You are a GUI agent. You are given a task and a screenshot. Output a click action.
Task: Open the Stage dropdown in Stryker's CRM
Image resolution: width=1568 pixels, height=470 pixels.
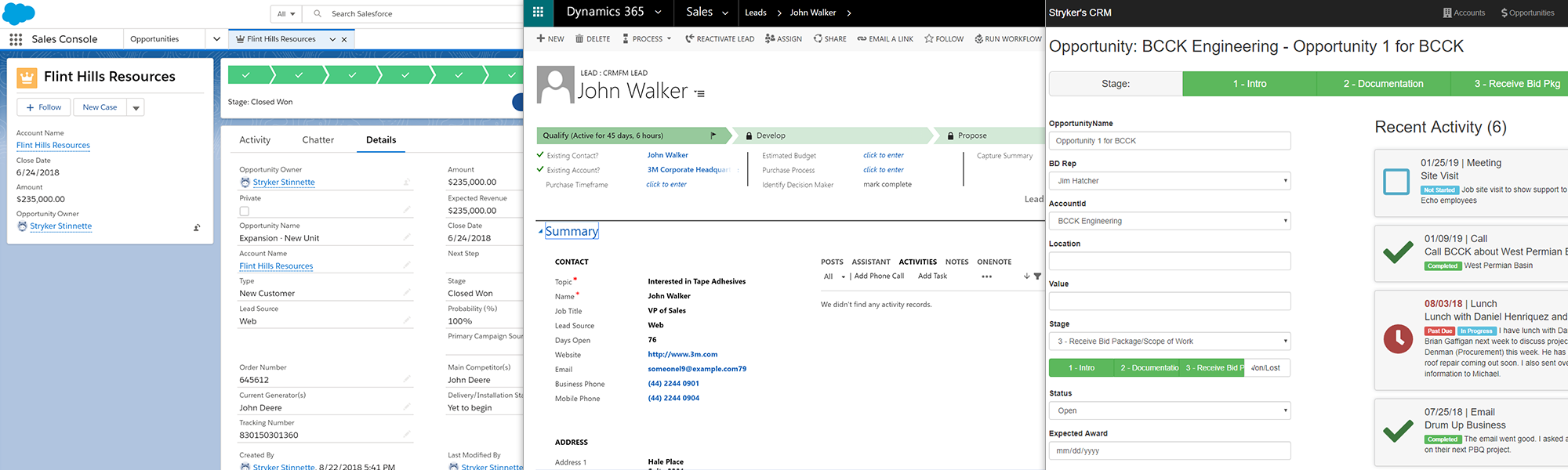click(x=1170, y=341)
